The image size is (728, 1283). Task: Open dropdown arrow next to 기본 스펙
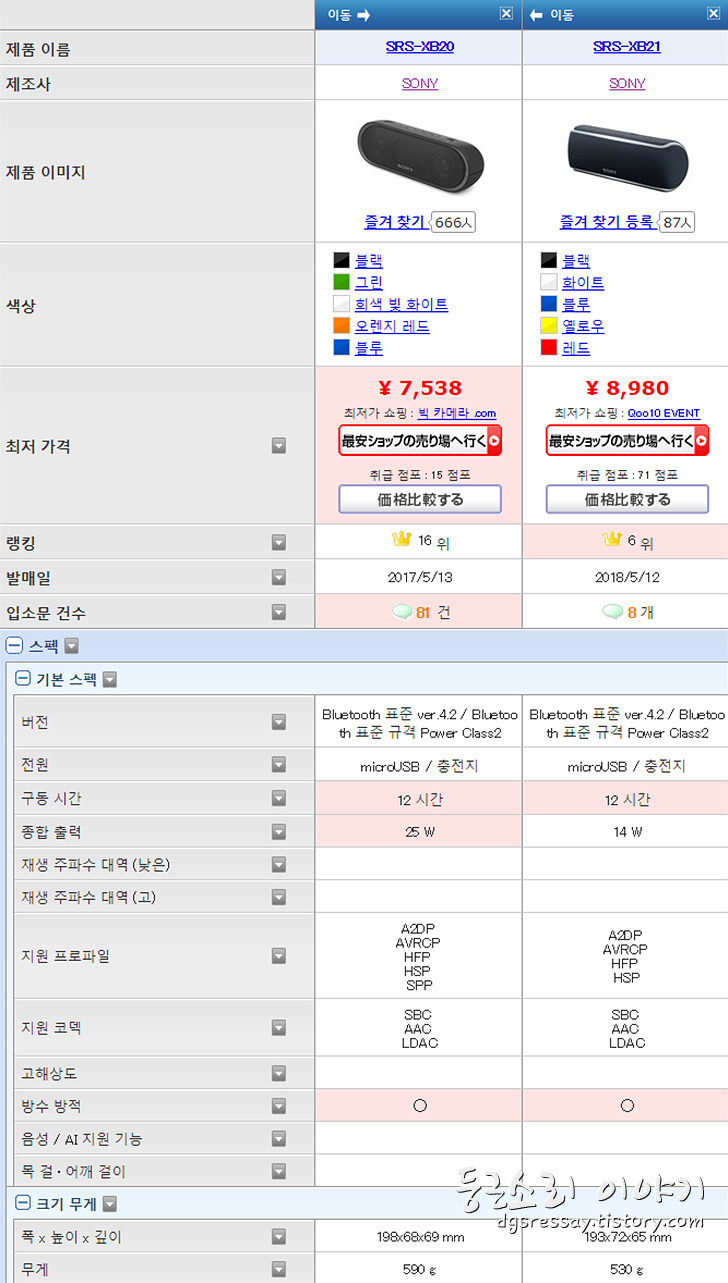pos(110,679)
